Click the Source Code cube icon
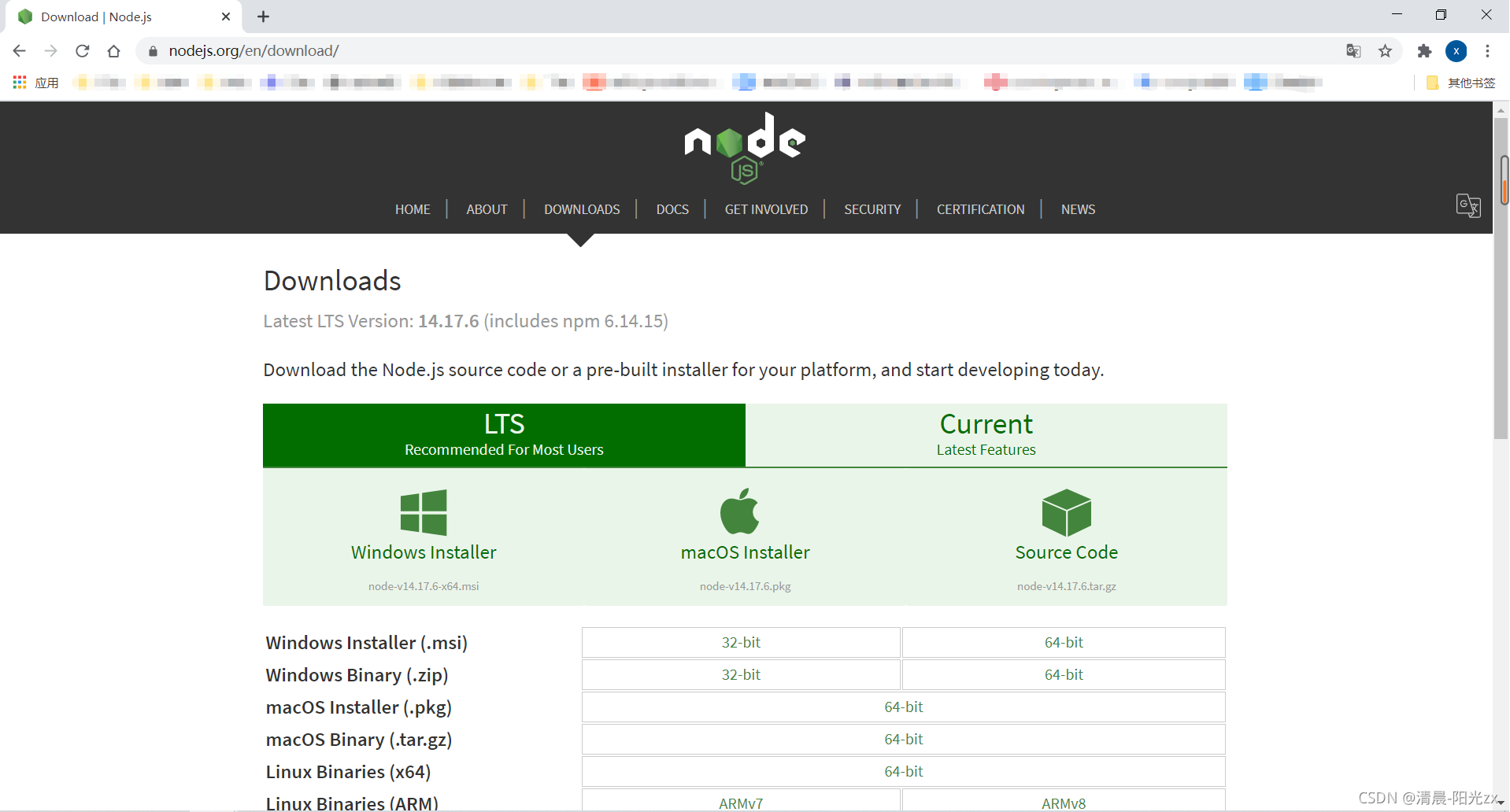The height and width of the screenshot is (812, 1510). coord(1067,512)
